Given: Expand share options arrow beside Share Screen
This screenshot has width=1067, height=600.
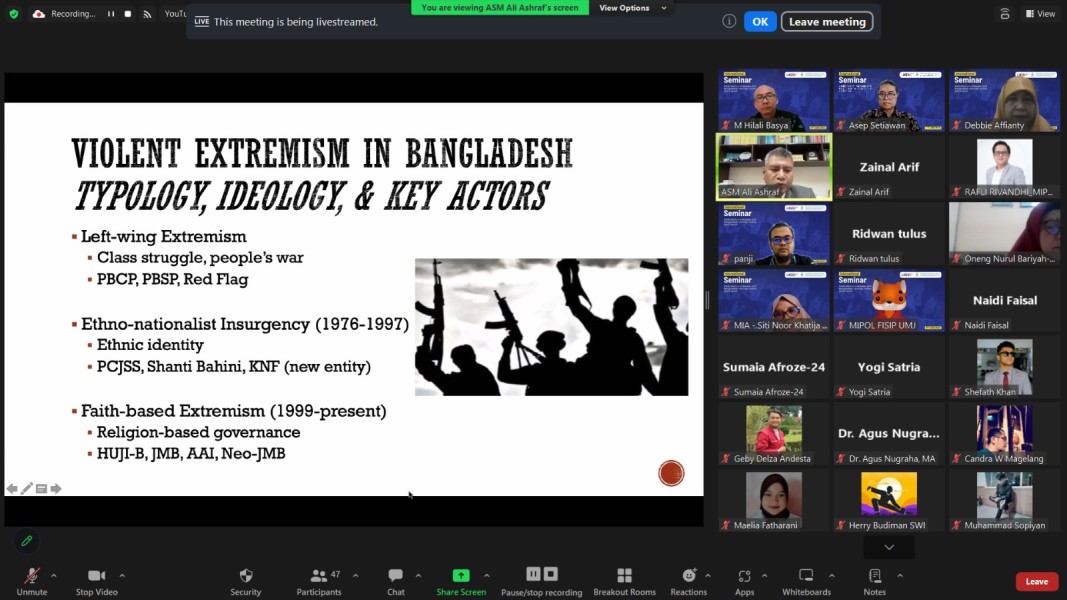Looking at the screenshot, I should tap(487, 576).
